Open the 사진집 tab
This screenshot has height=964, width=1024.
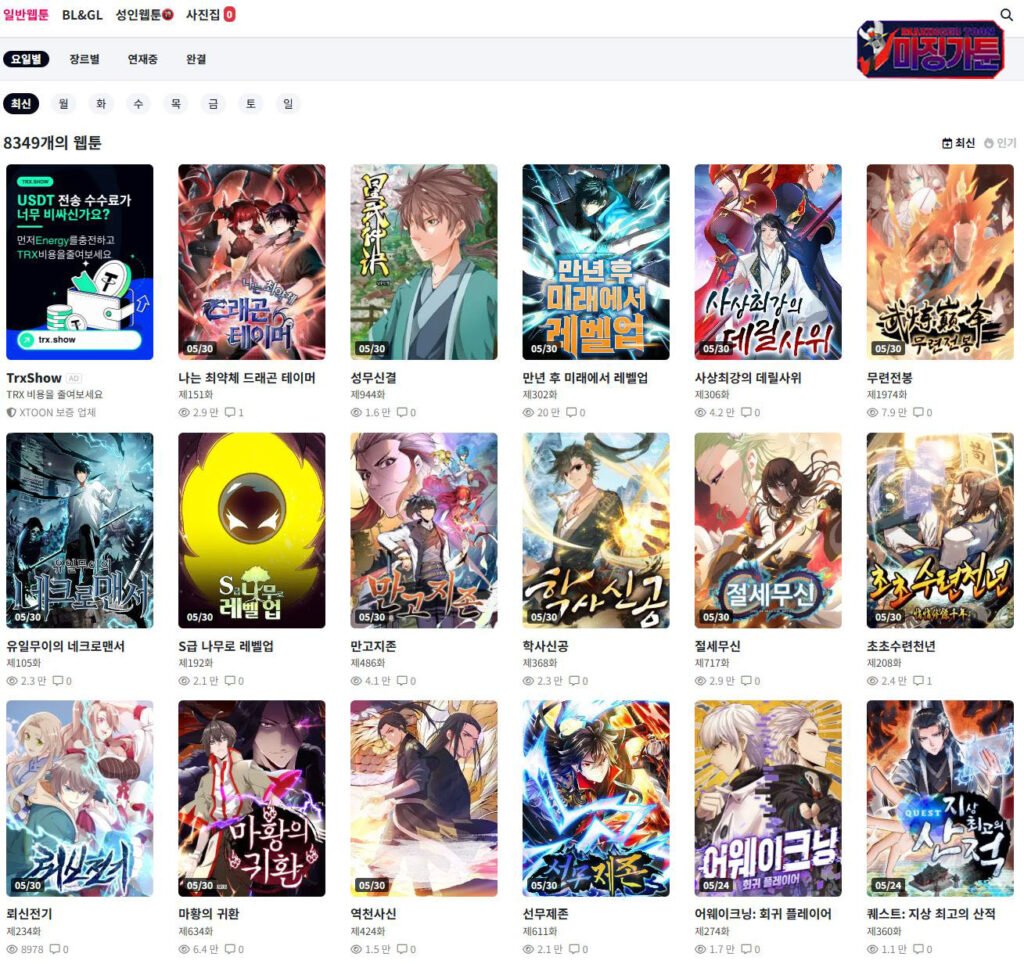[x=210, y=14]
